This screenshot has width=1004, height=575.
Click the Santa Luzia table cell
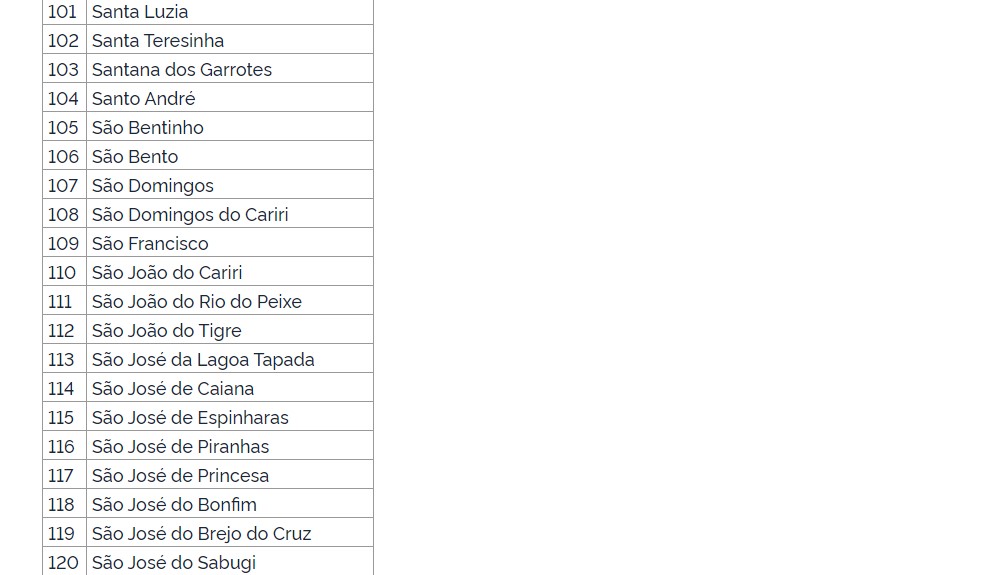[140, 12]
